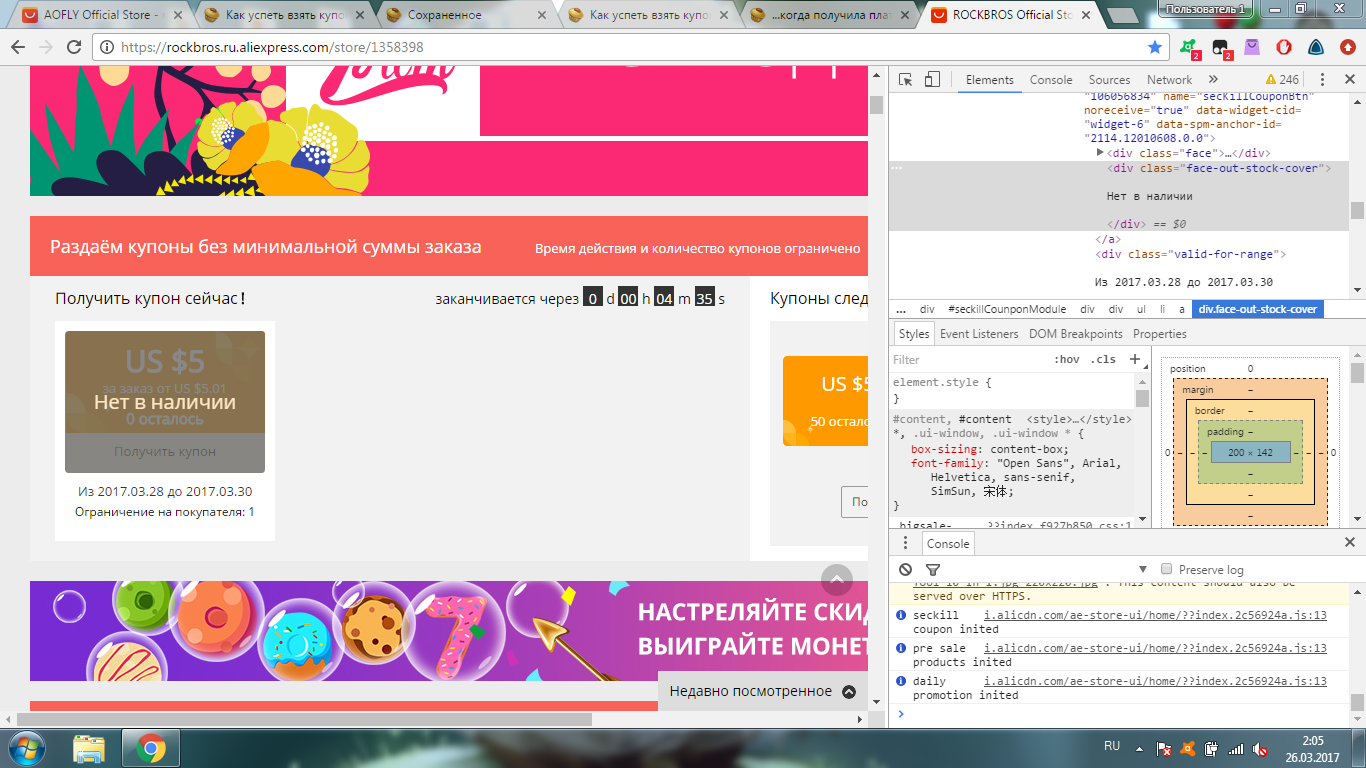Reload the page with the refresh icon
Image resolution: width=1366 pixels, height=768 pixels.
point(74,47)
